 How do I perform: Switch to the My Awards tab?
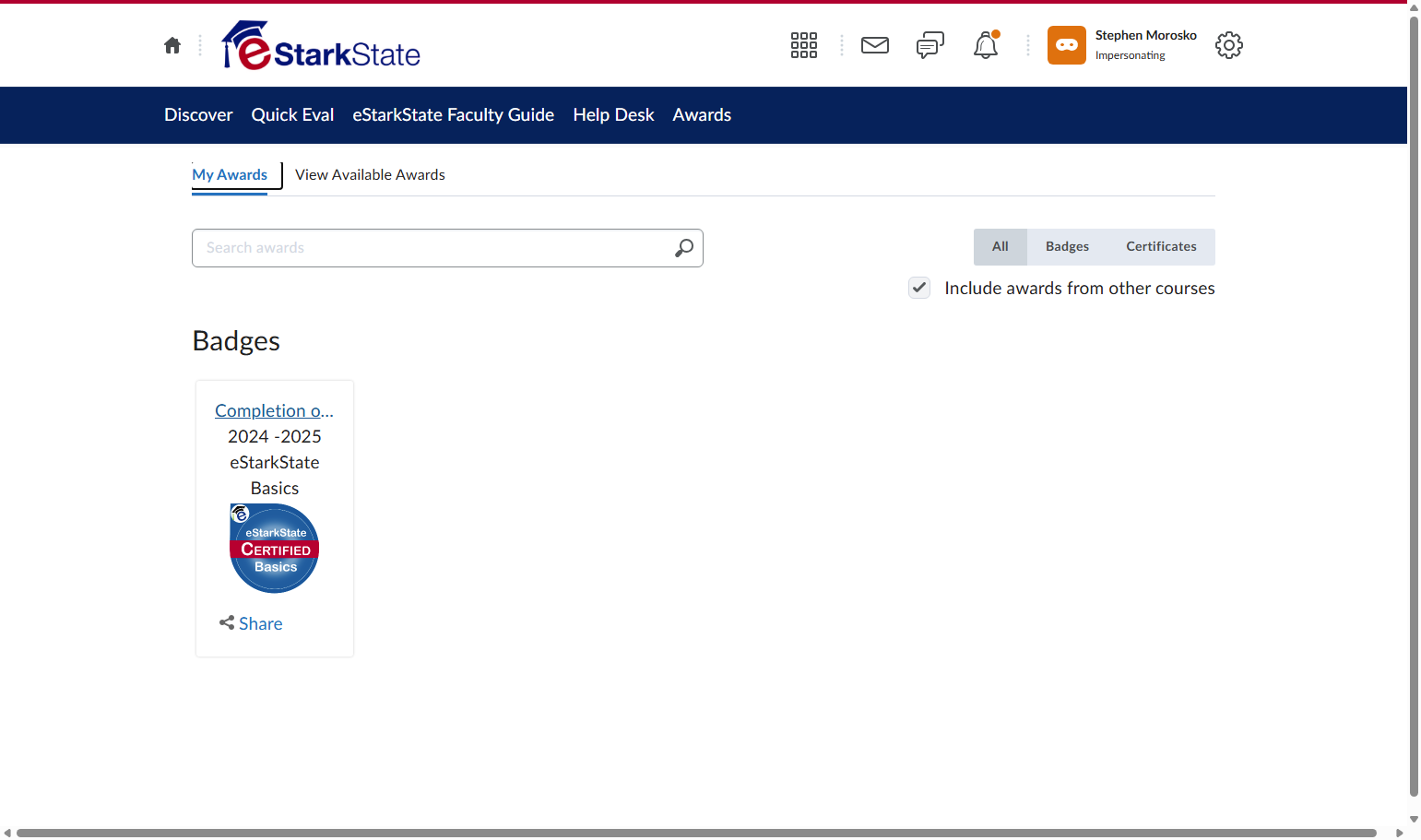click(x=230, y=175)
